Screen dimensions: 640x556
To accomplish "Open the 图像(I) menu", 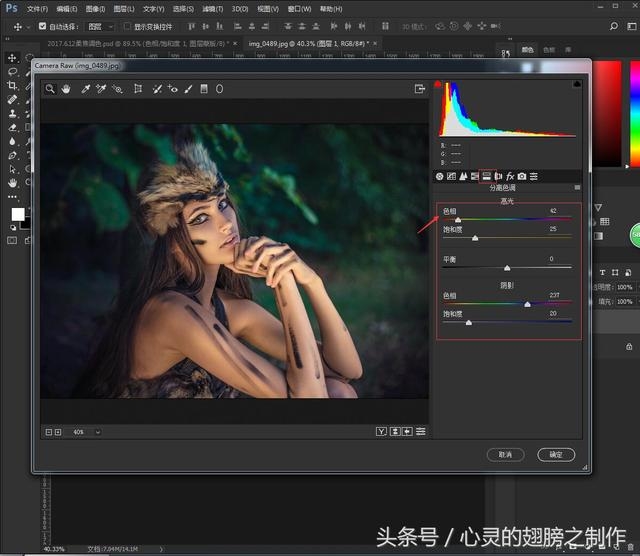I will coord(96,9).
